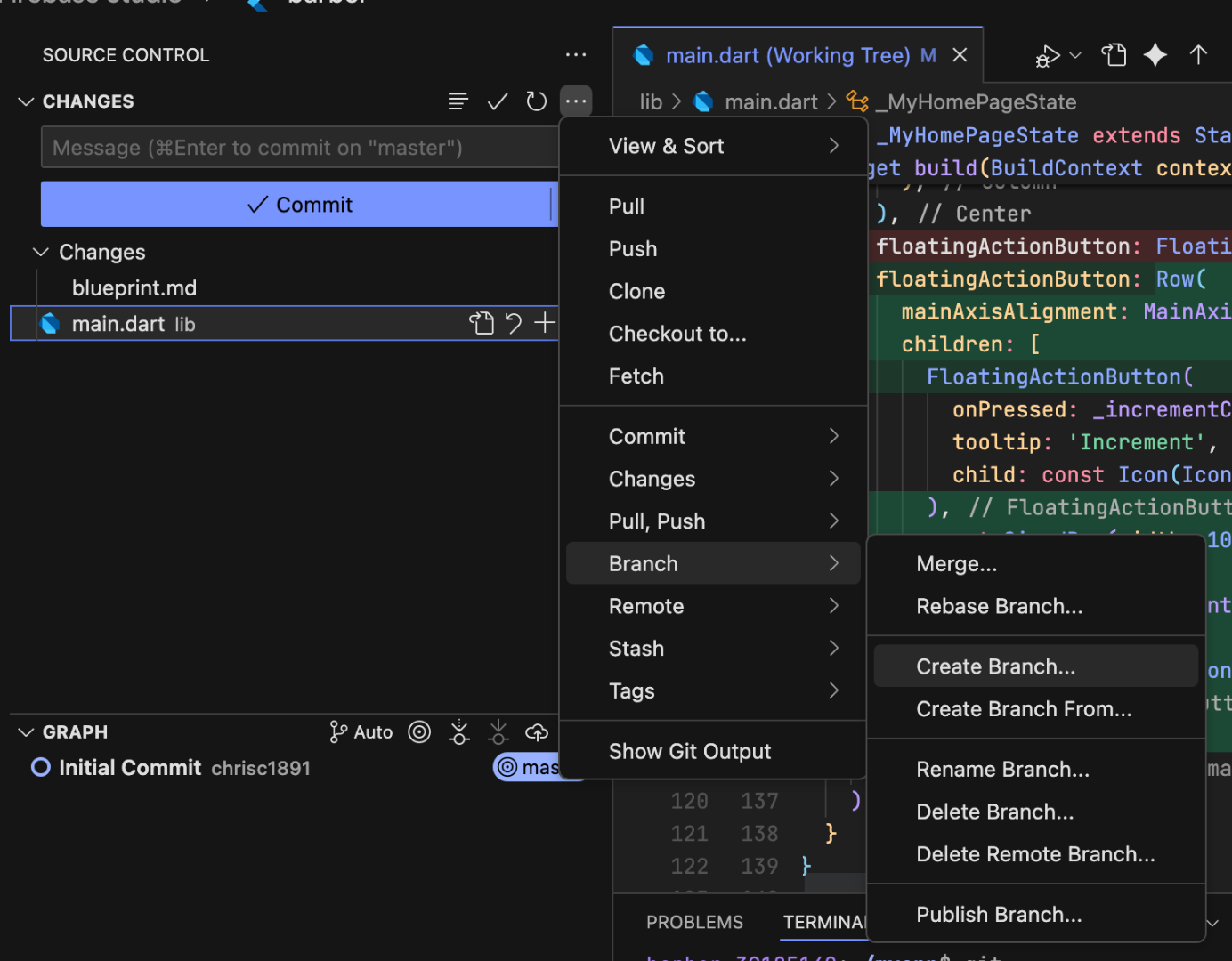Collapse the GRAPH section
This screenshot has width=1232, height=961.
coord(26,731)
